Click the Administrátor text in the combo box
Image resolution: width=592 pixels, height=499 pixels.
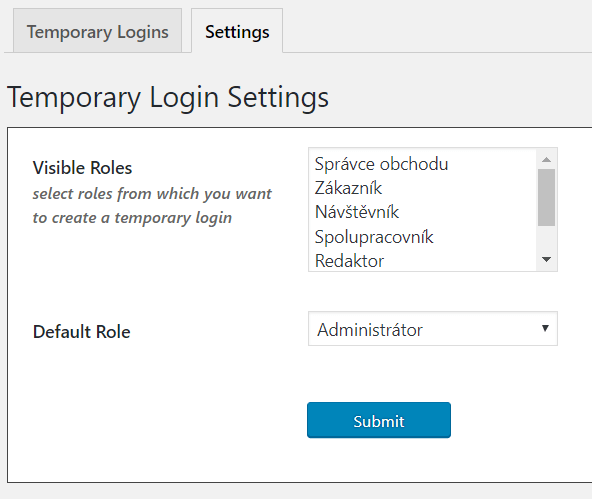pyautogui.click(x=370, y=330)
